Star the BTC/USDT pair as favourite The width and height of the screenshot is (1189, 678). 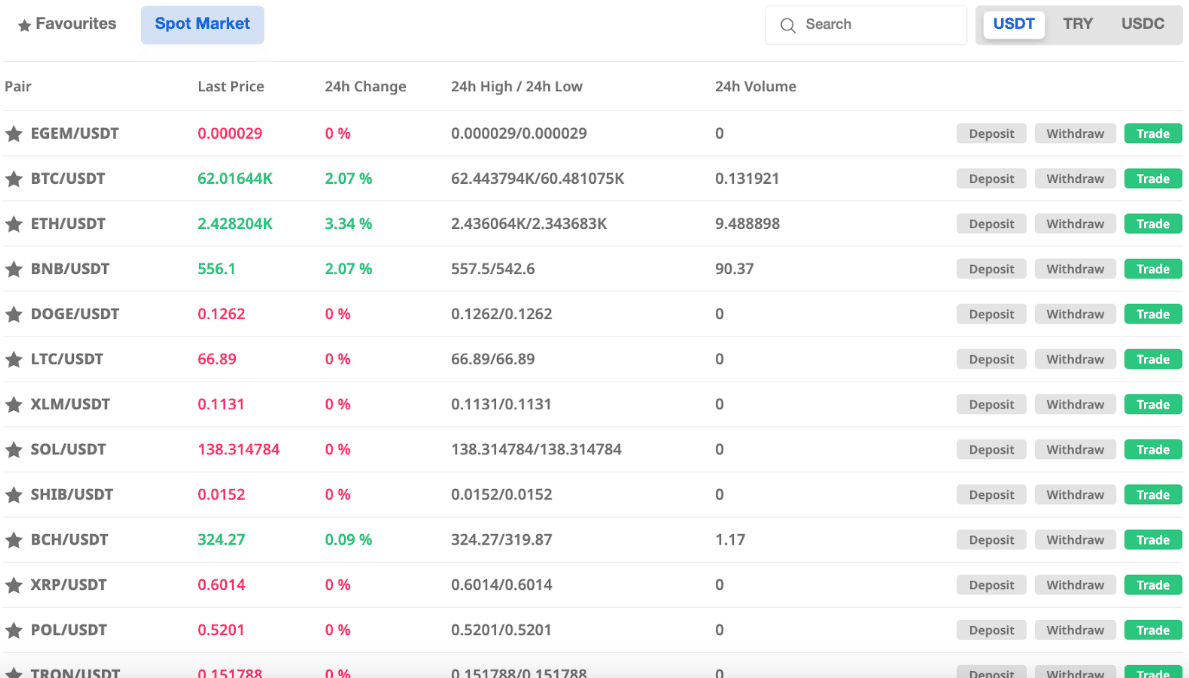pyautogui.click(x=14, y=179)
